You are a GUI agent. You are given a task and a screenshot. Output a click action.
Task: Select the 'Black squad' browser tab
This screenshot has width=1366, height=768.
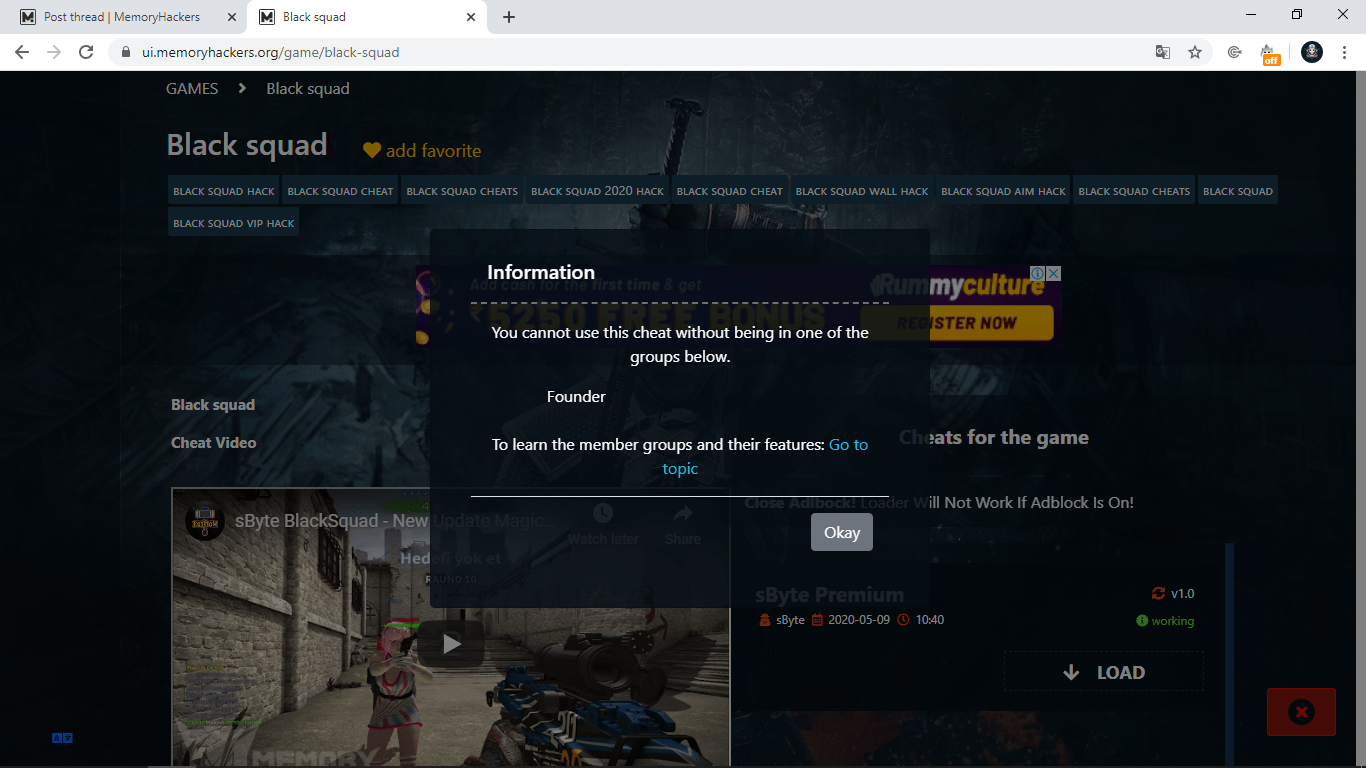365,17
